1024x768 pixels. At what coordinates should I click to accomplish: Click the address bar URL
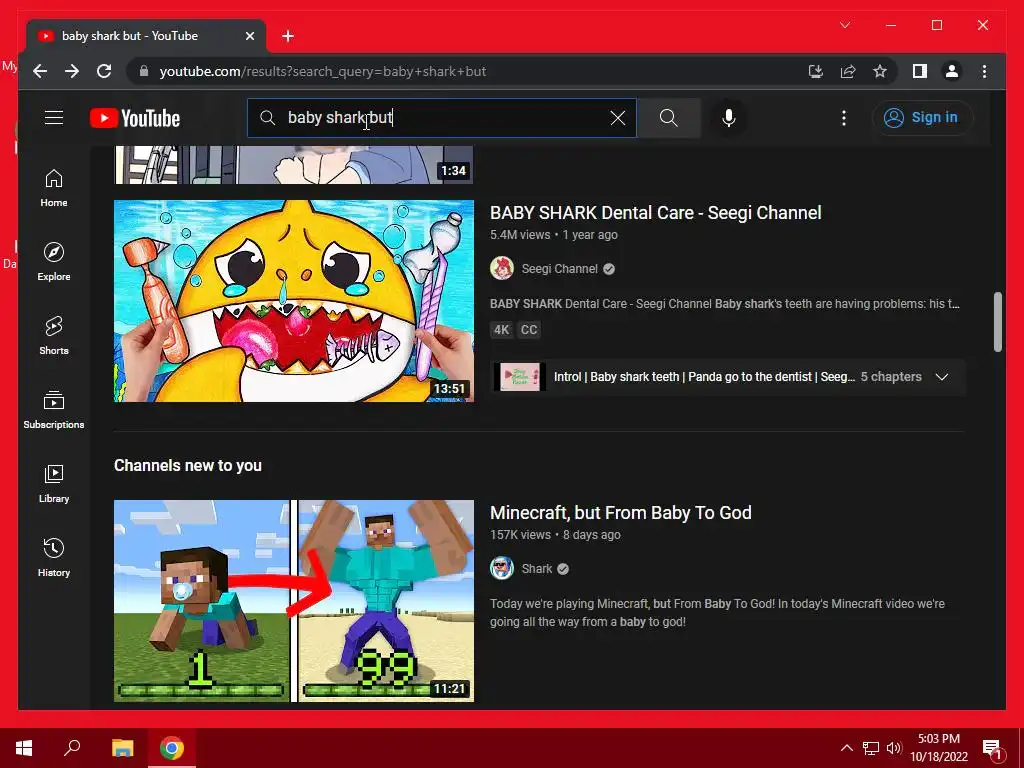(x=323, y=71)
